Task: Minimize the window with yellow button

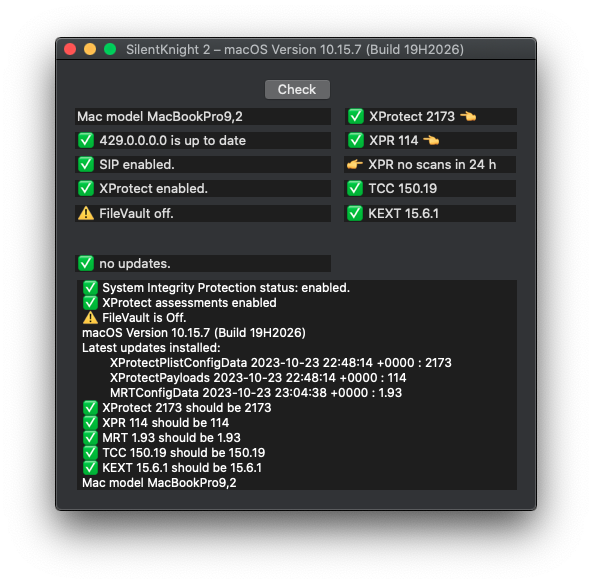Action: coord(90,49)
